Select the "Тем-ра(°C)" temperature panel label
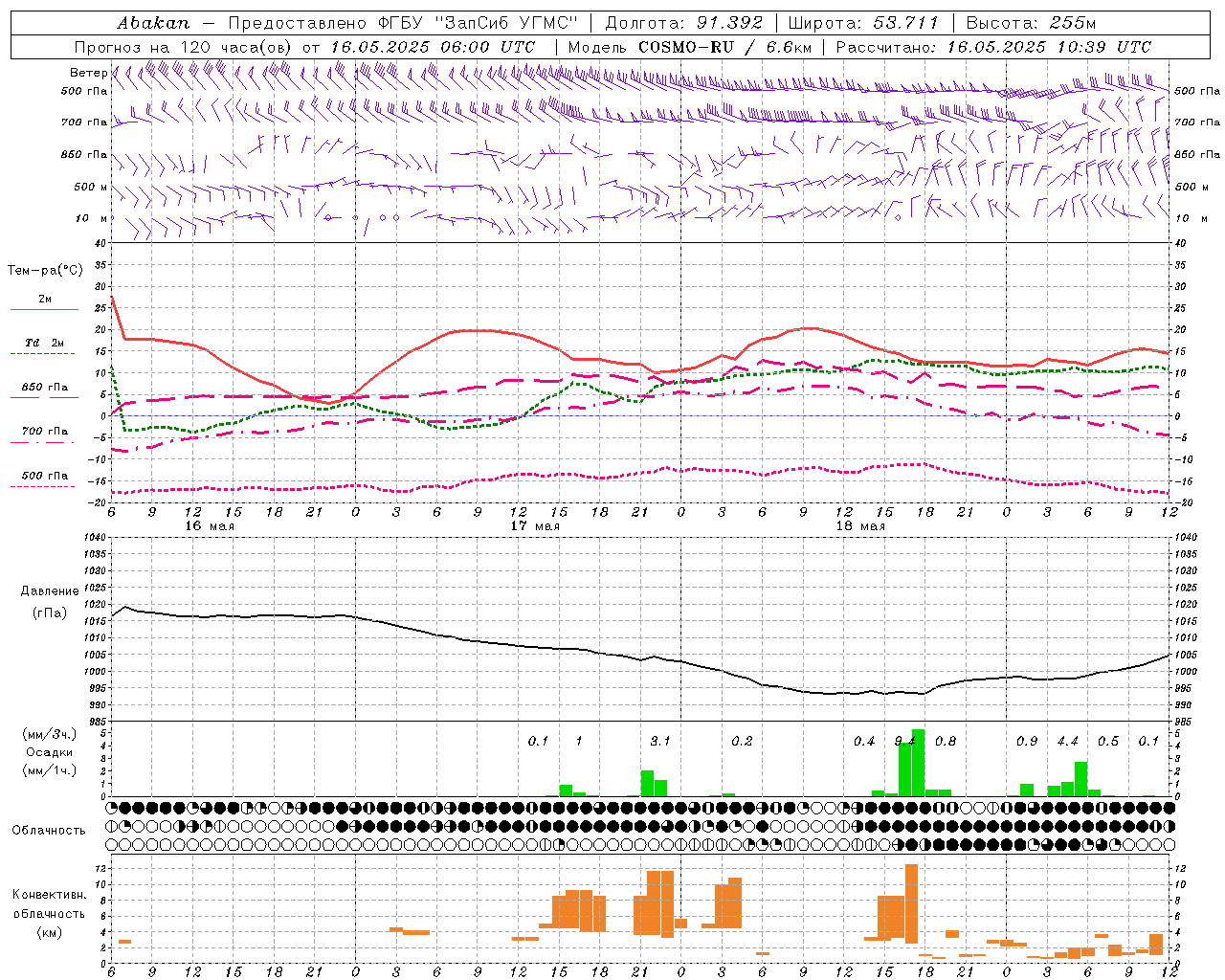This screenshot has width=1225, height=980. 45,271
